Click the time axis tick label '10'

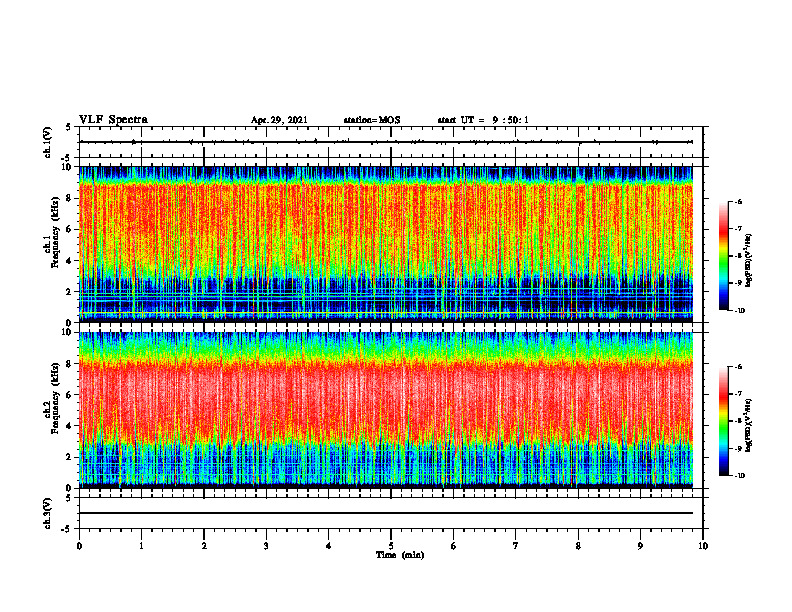703,546
